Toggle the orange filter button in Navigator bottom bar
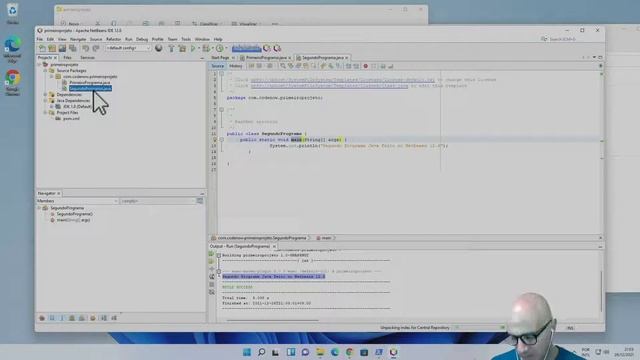 pos(93,318)
